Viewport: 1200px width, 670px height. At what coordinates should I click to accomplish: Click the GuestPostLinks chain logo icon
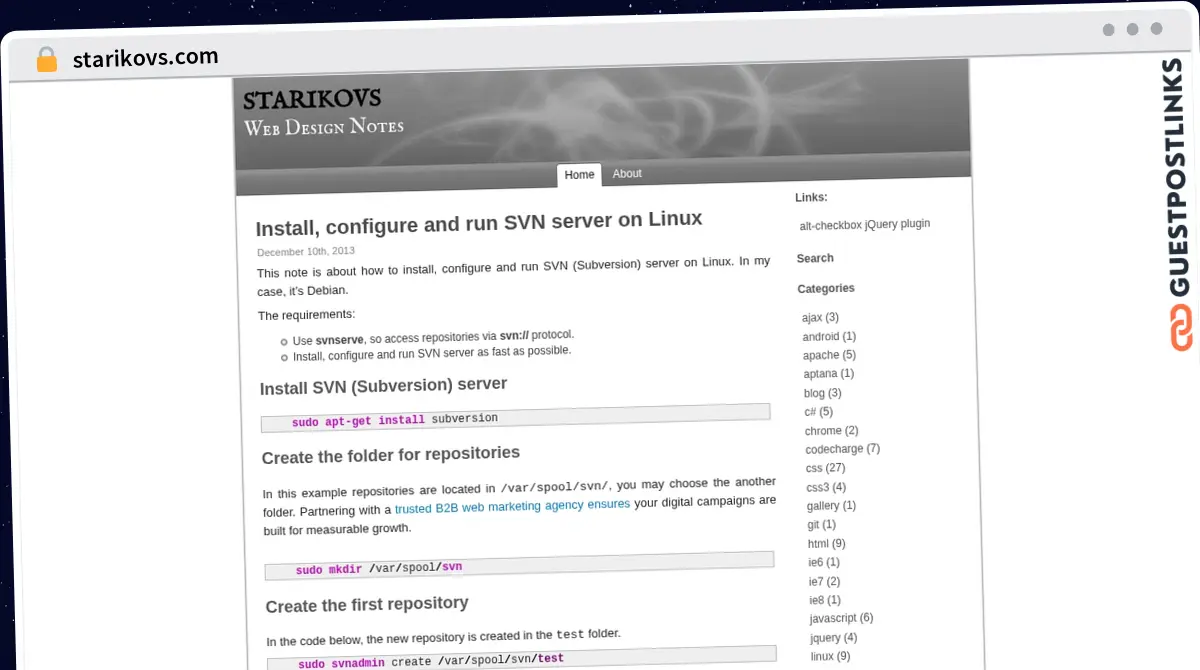tap(1181, 328)
